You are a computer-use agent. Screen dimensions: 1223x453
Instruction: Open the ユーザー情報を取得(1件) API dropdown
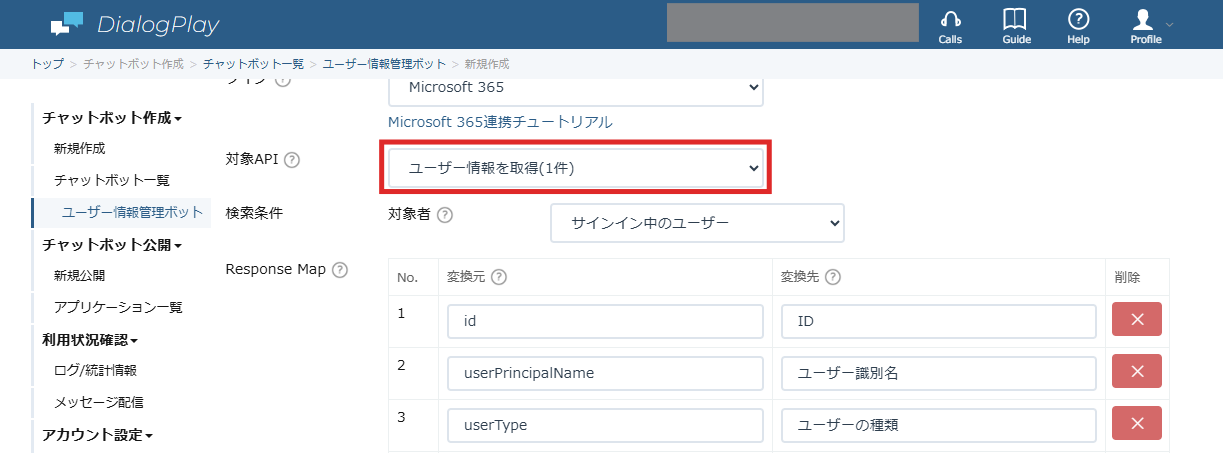[x=576, y=168]
